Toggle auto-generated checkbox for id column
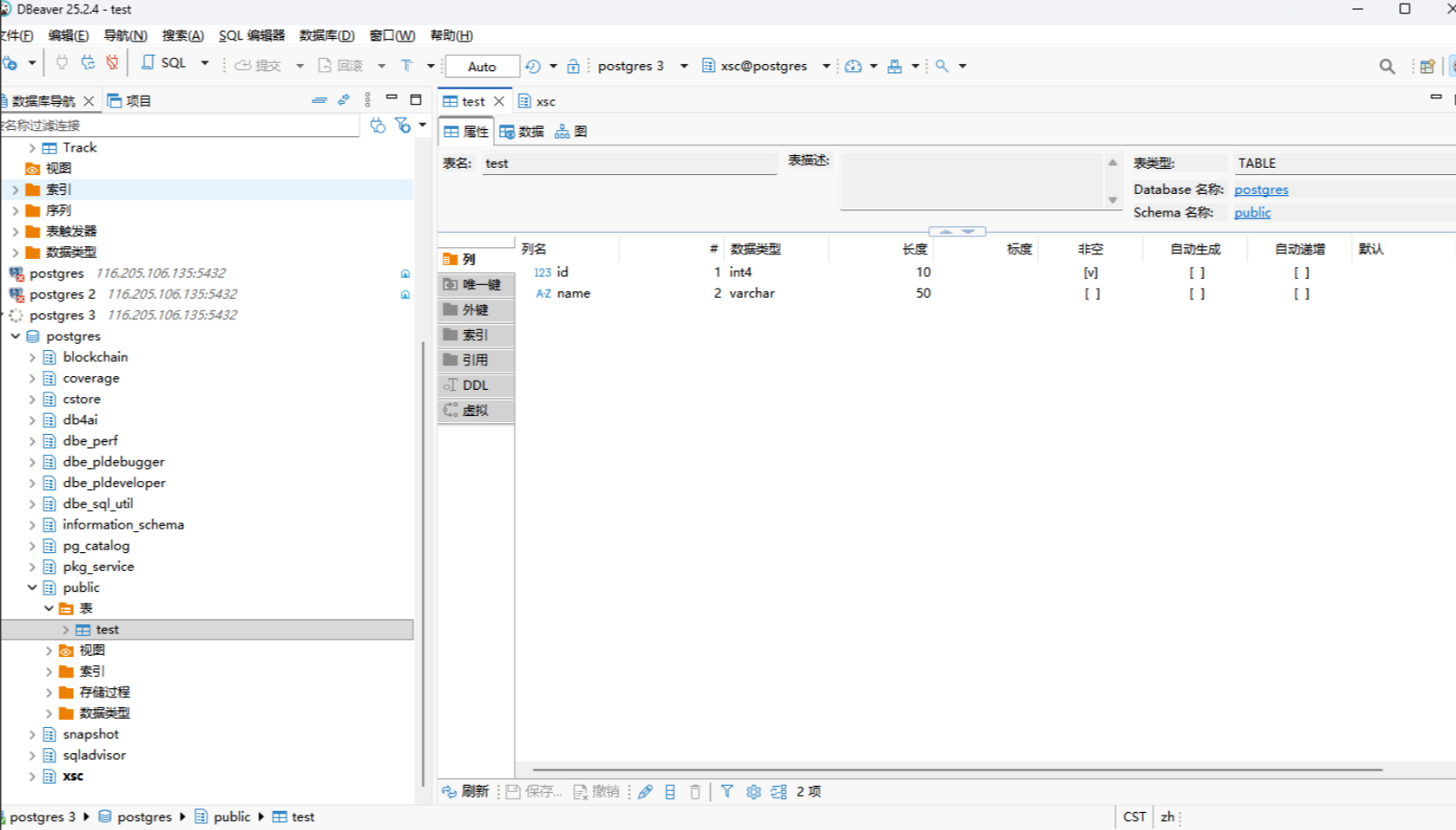Viewport: 1456px width, 830px height. click(1197, 272)
